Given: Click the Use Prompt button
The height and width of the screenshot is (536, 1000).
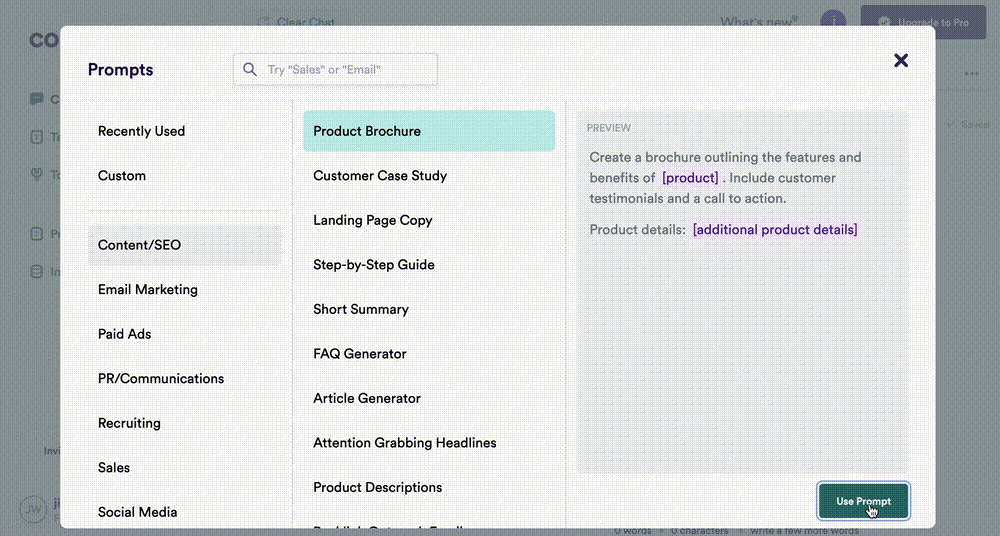Looking at the screenshot, I should point(864,501).
